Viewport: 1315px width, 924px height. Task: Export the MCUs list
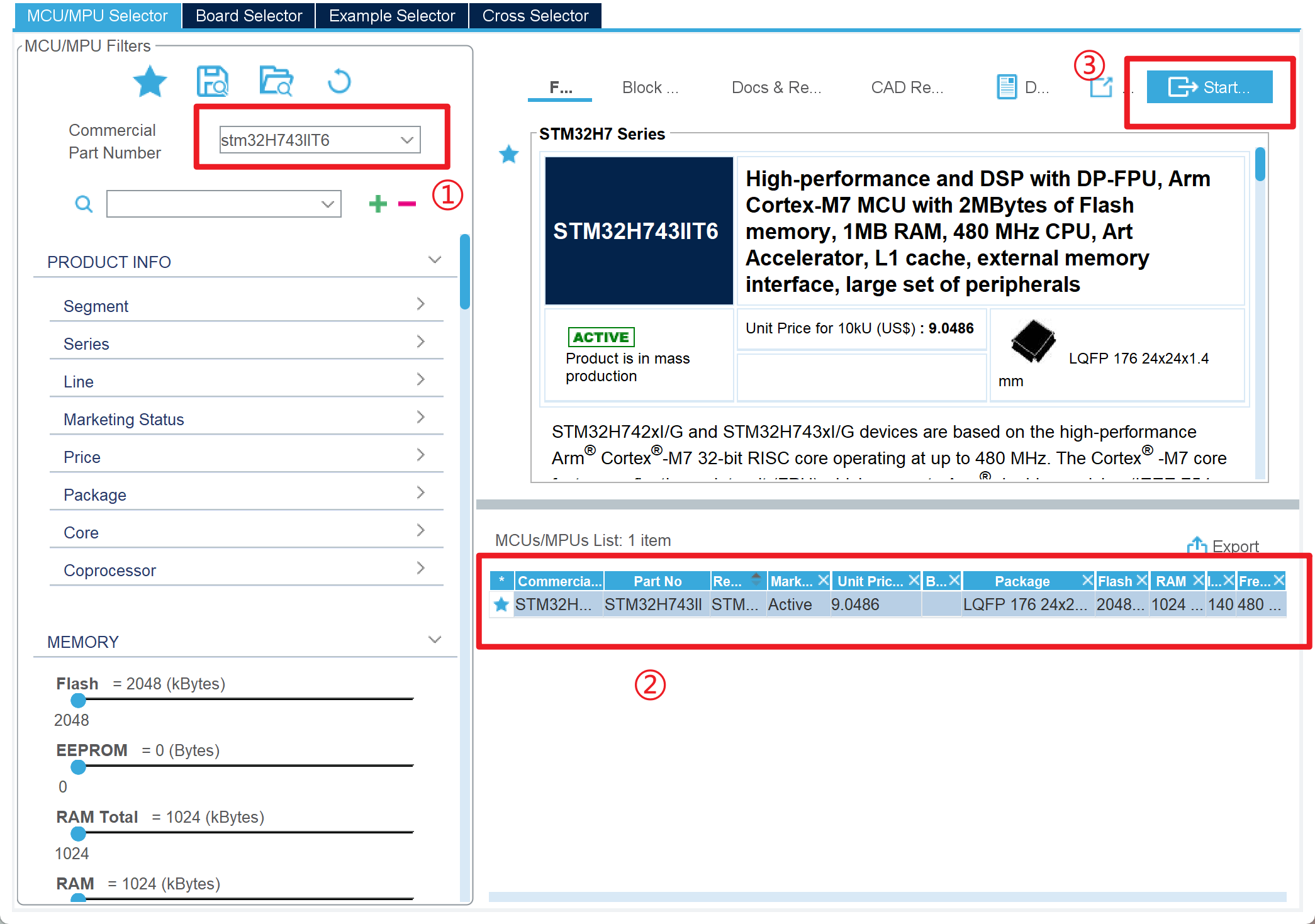[x=1223, y=545]
